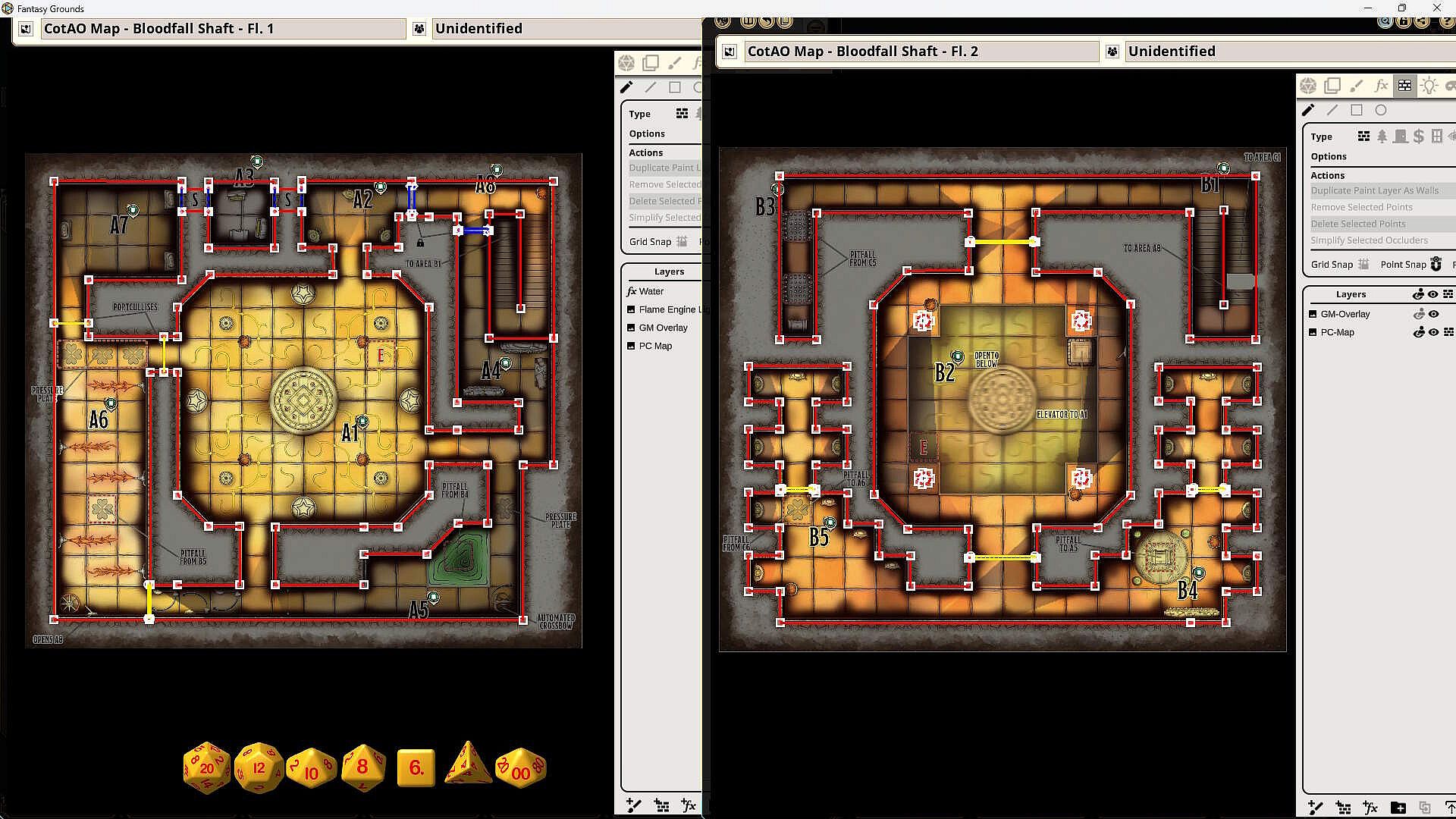
Task: Open the lighting bulb tab in Fl. 2 toolbar
Action: (1429, 86)
